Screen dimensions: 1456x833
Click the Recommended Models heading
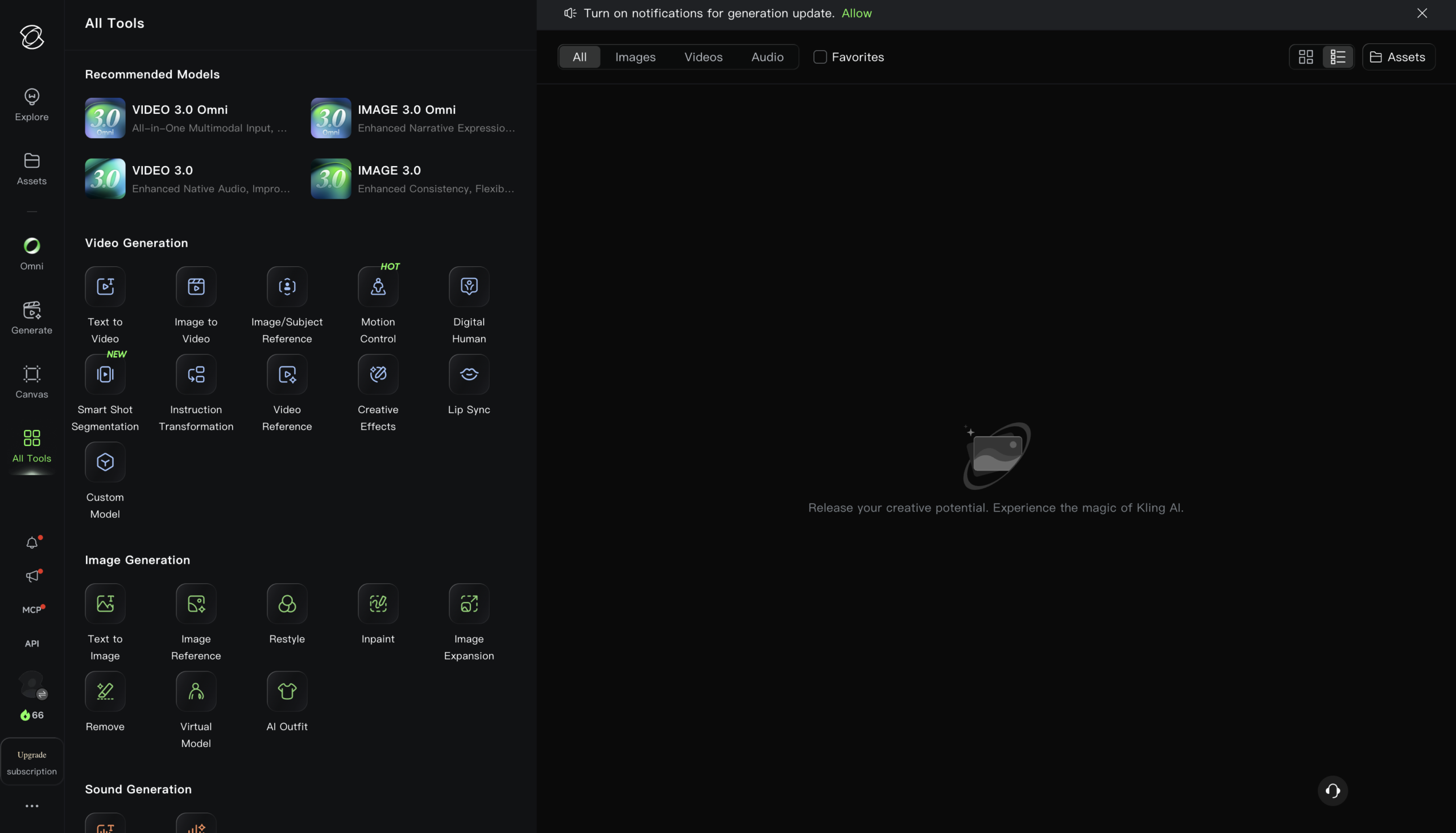coord(152,74)
